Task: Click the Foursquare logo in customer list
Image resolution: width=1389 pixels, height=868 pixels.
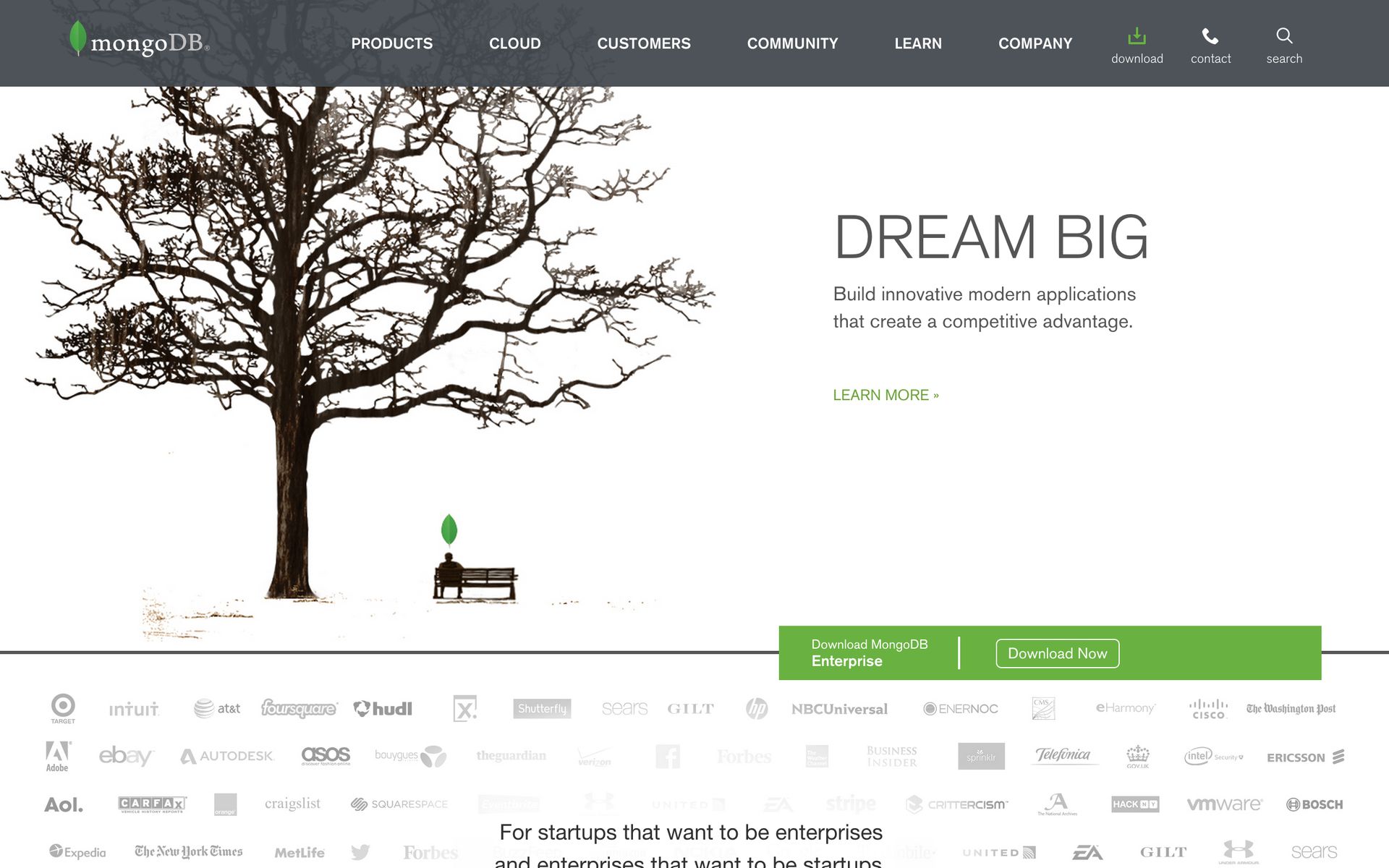Action: (298, 709)
